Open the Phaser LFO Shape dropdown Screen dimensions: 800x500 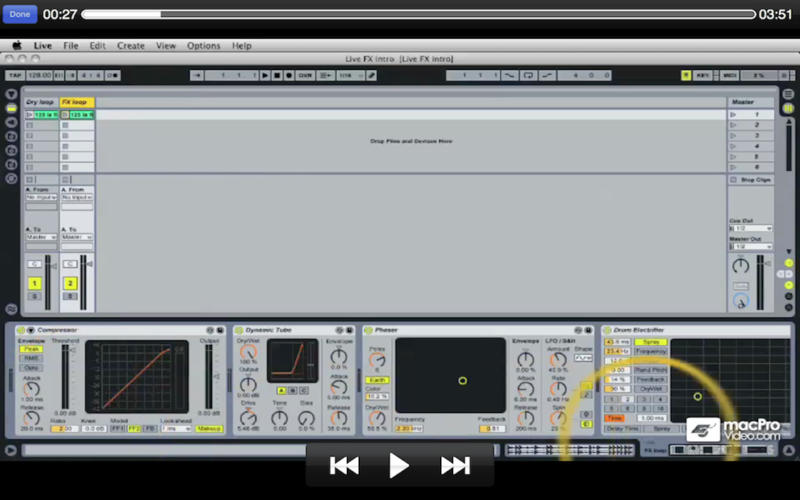point(583,357)
